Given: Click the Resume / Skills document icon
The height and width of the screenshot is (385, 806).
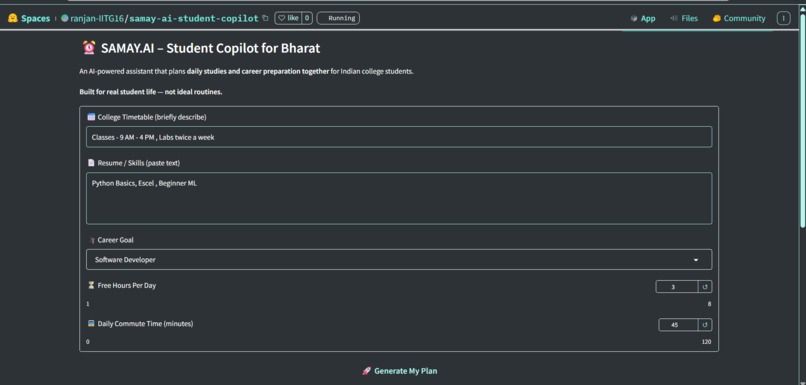Looking at the screenshot, I should (91, 163).
